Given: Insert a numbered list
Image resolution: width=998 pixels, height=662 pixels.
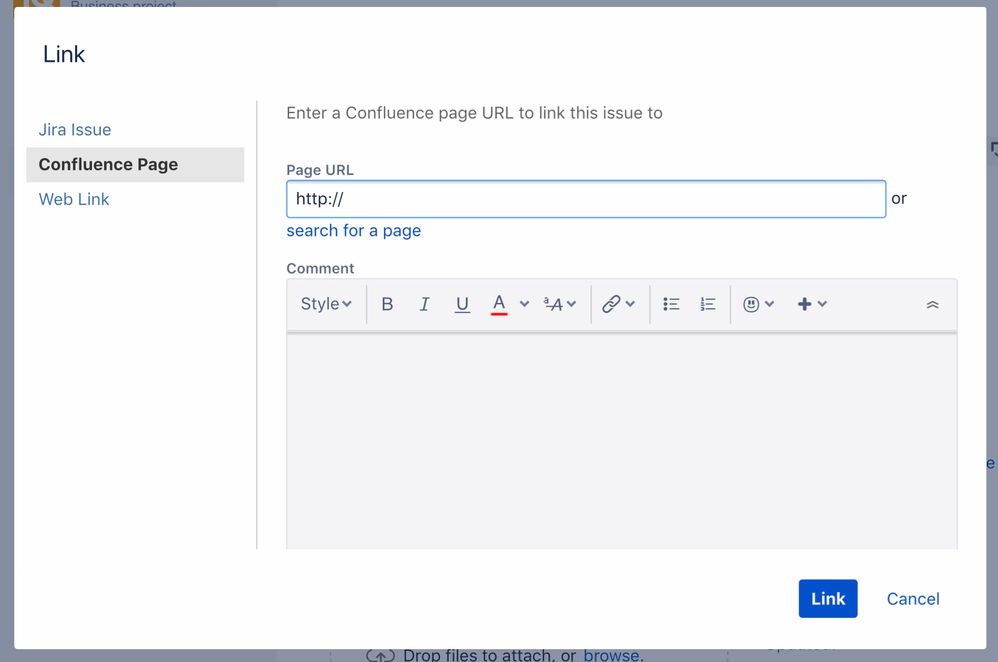Looking at the screenshot, I should coord(708,304).
